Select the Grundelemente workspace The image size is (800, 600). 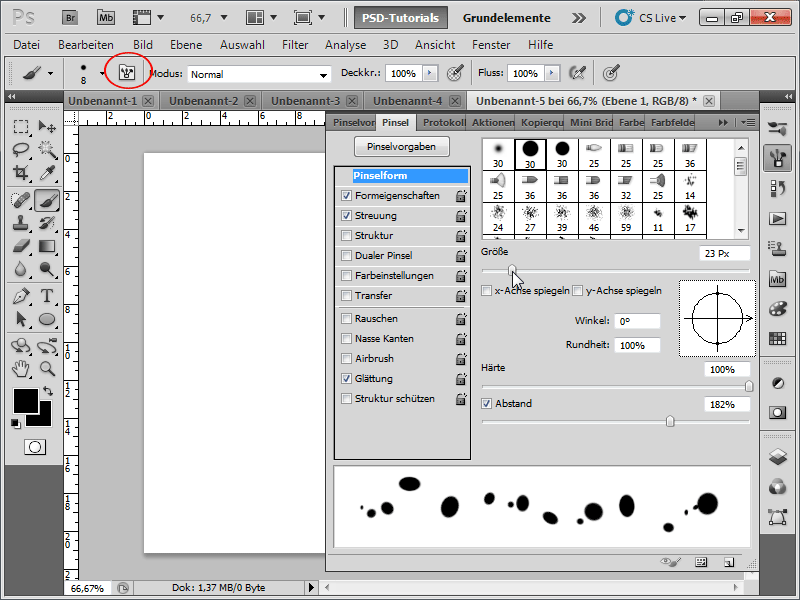click(507, 18)
